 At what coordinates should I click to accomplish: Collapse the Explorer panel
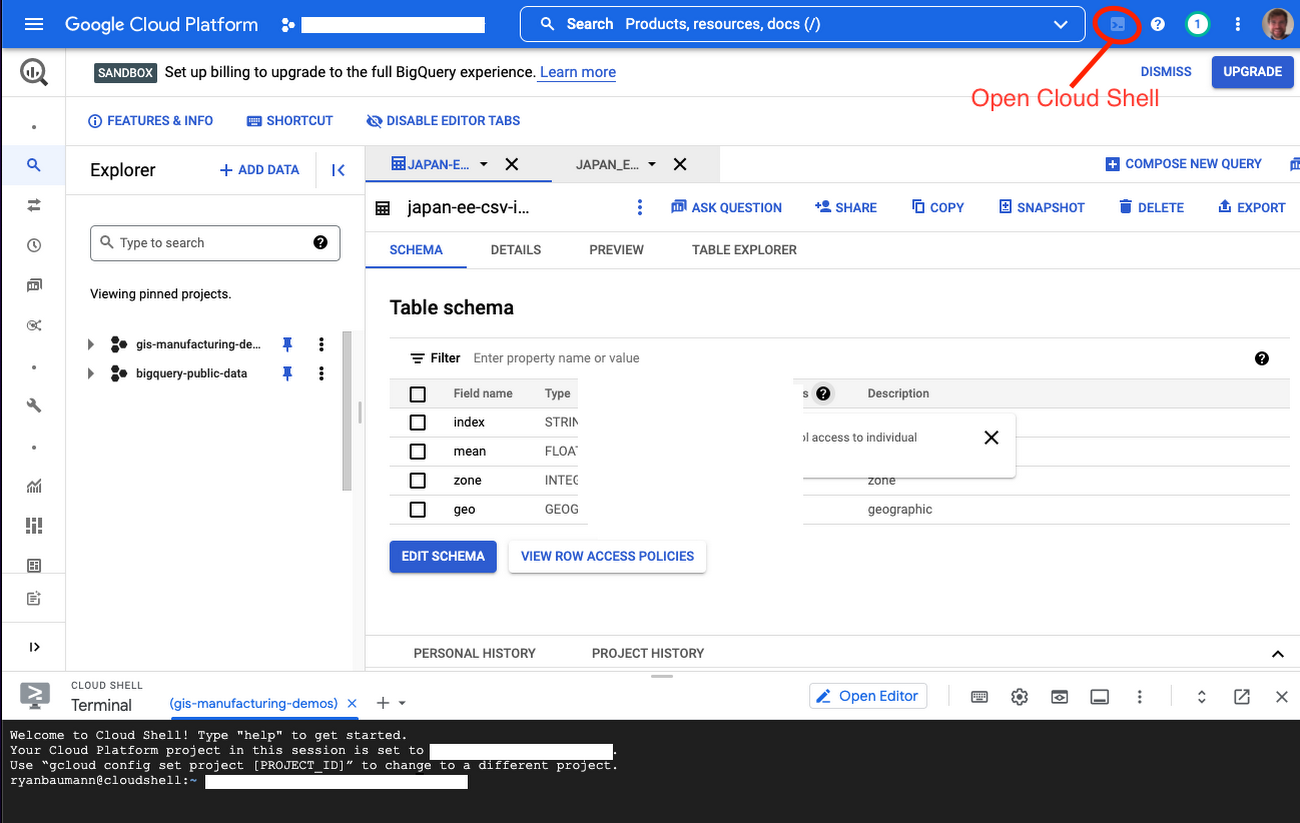tap(338, 170)
